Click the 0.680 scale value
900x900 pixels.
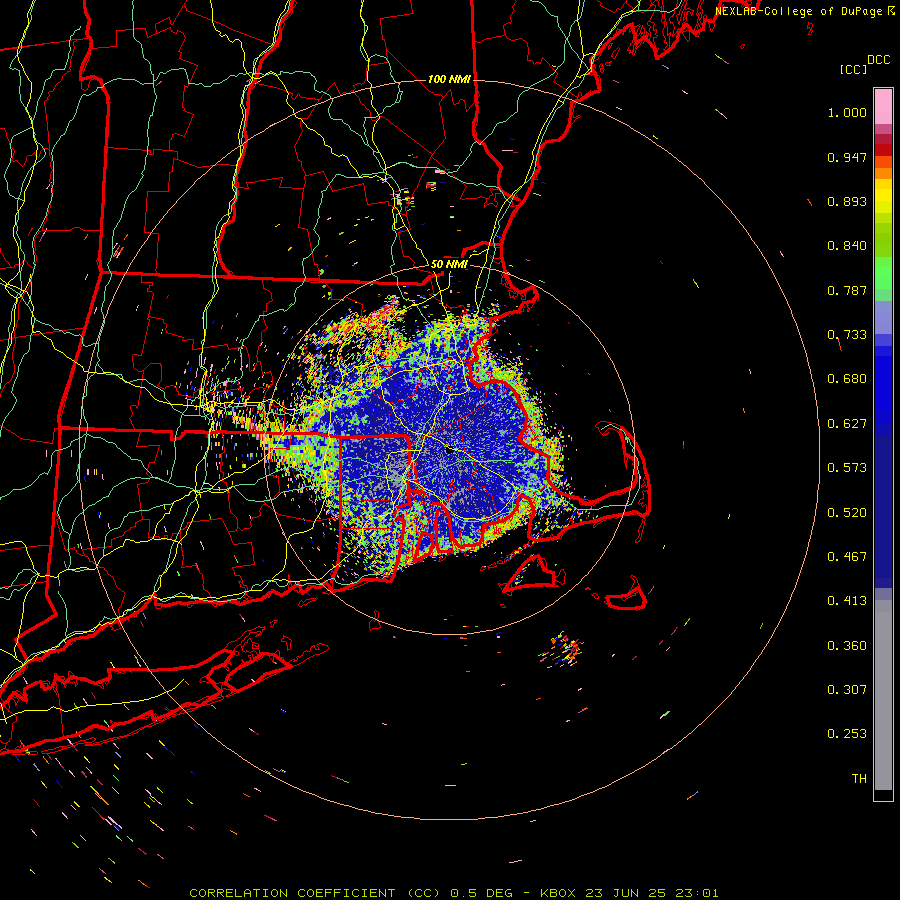point(847,379)
